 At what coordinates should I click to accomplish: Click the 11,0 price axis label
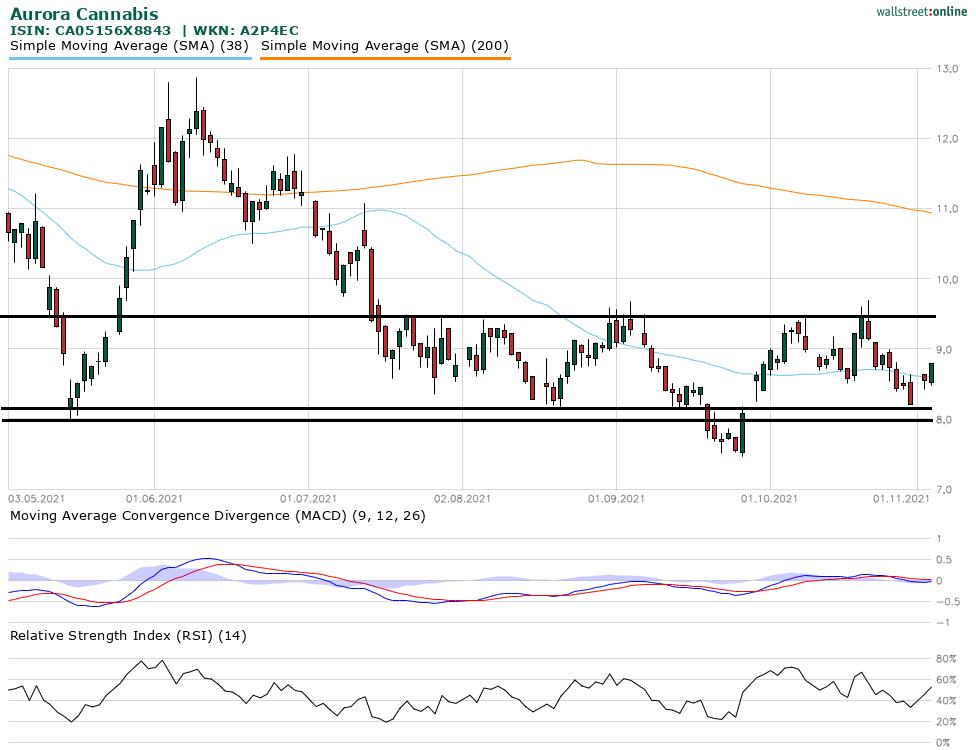pos(947,209)
